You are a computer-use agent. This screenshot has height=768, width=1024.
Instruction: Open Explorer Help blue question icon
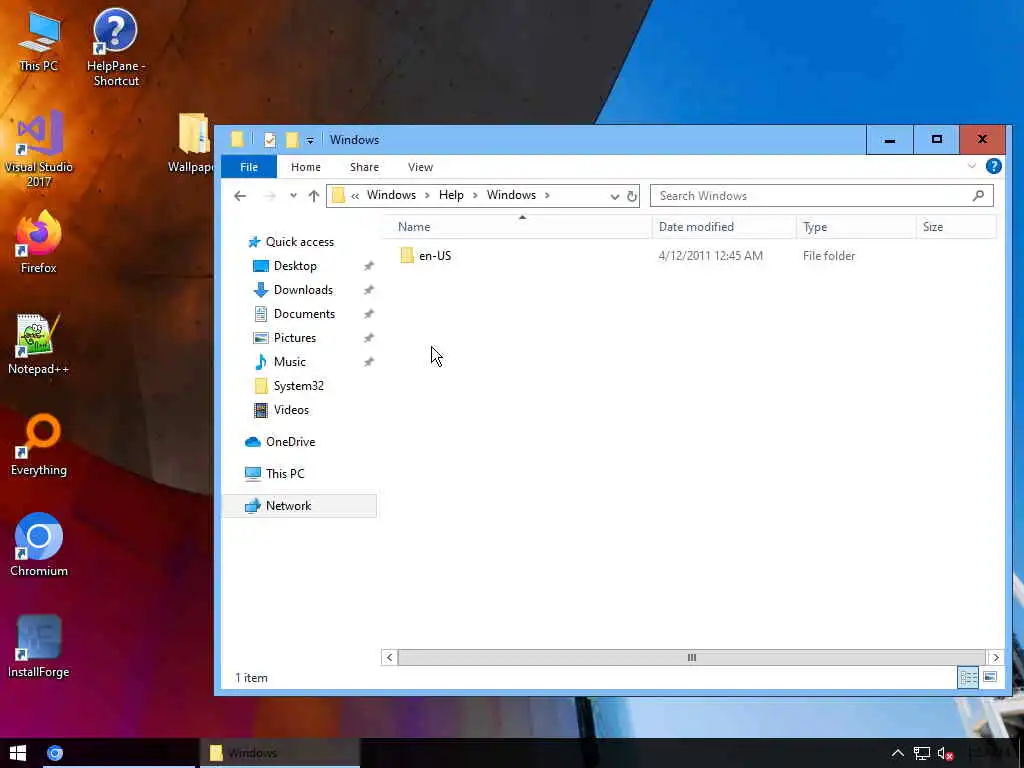[993, 167]
